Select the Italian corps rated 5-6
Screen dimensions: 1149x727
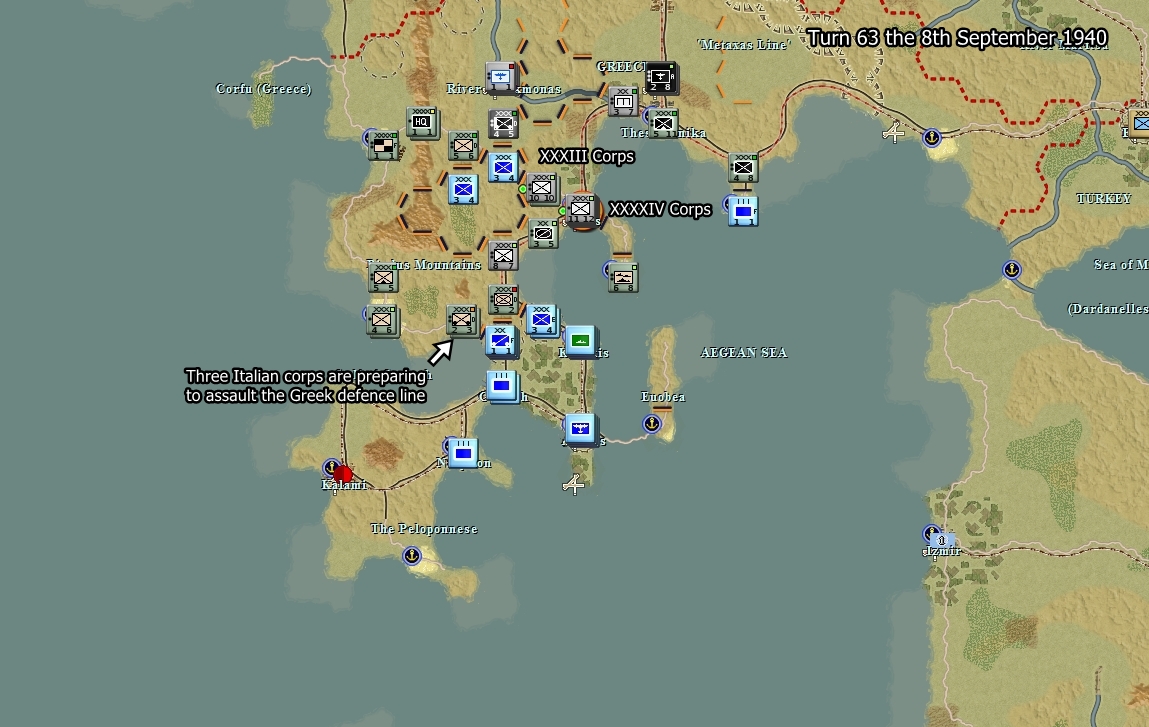coord(464,146)
